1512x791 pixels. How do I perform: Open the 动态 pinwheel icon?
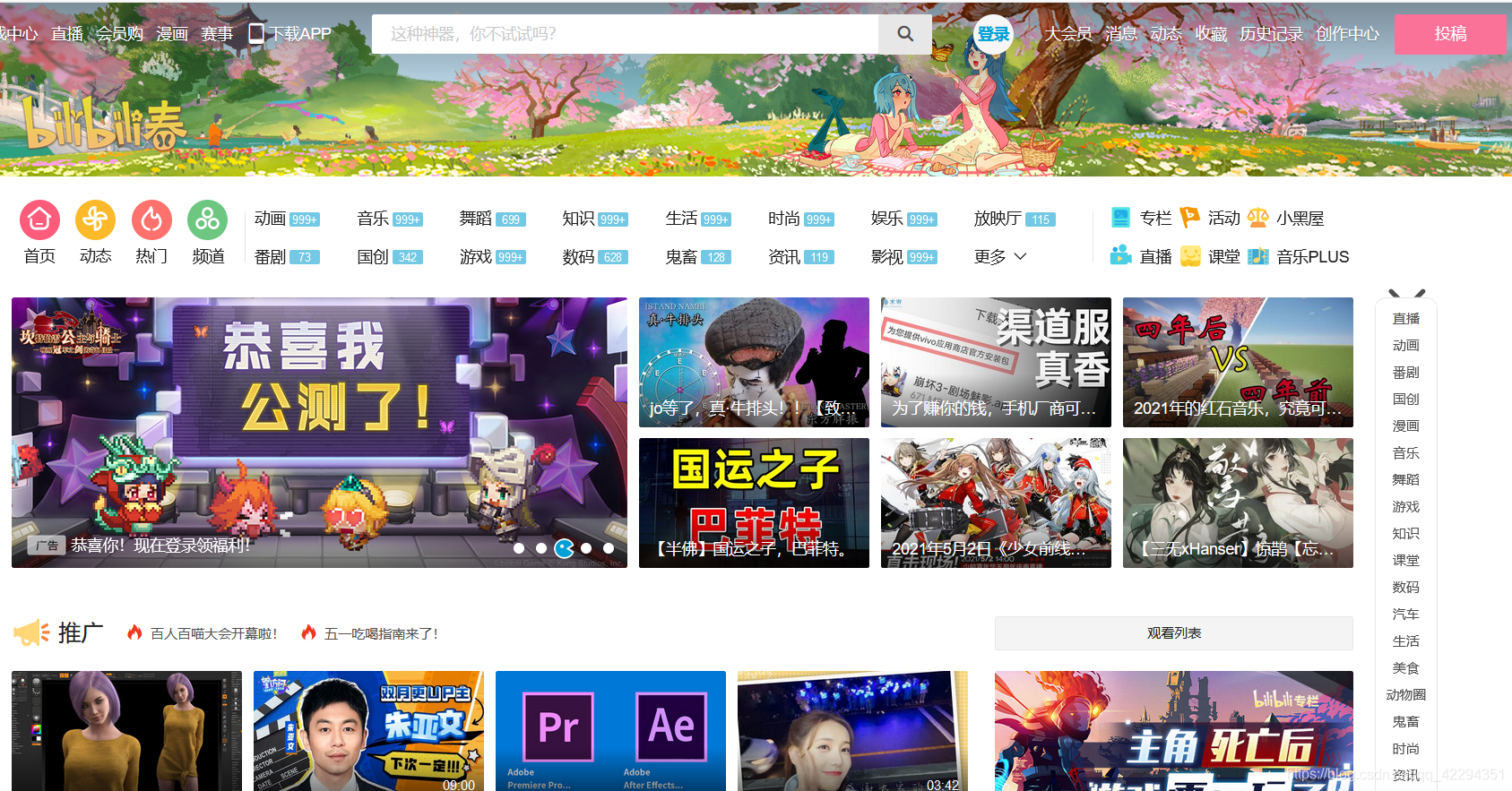click(x=95, y=219)
